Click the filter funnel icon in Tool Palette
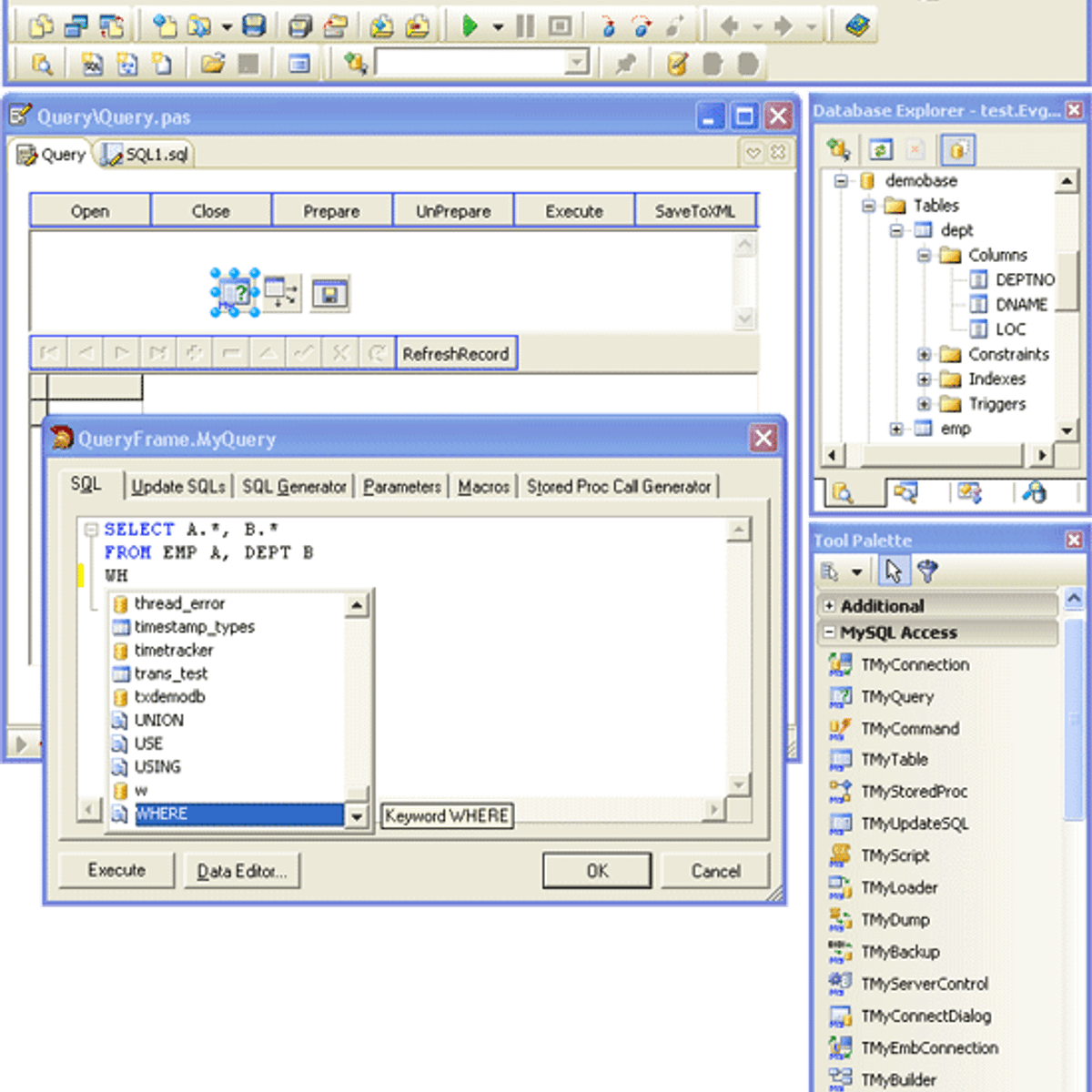1092x1092 pixels. tap(927, 571)
